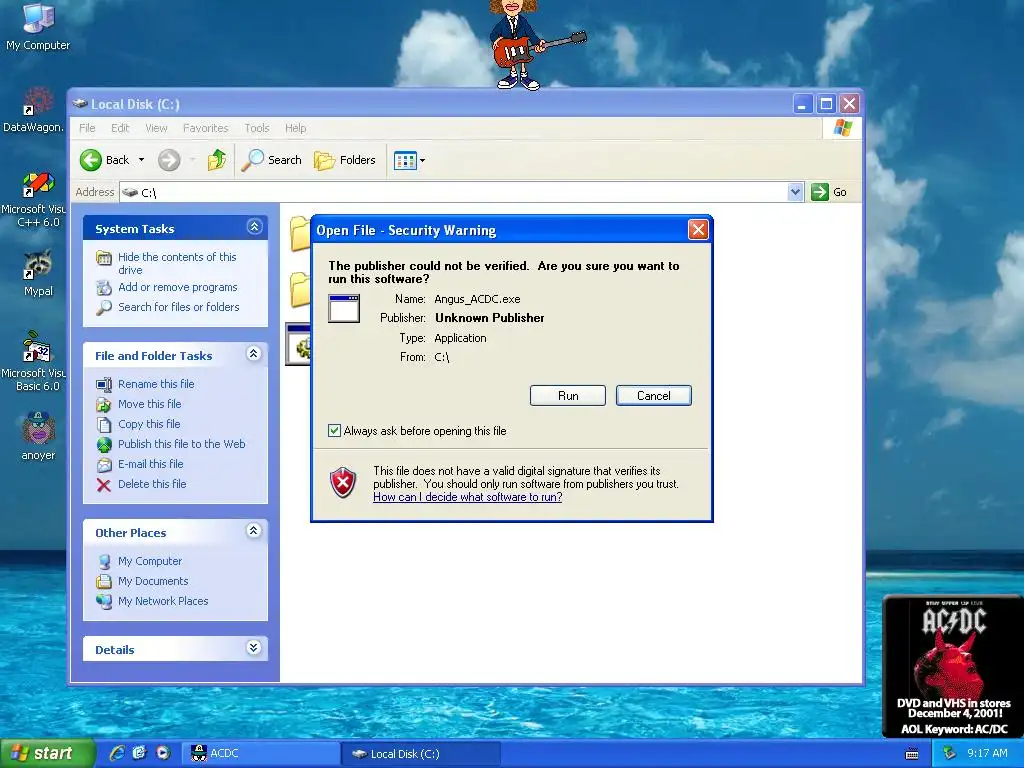Switch to the Local Disk (C:) taskbar button
The height and width of the screenshot is (768, 1024).
(x=421, y=754)
